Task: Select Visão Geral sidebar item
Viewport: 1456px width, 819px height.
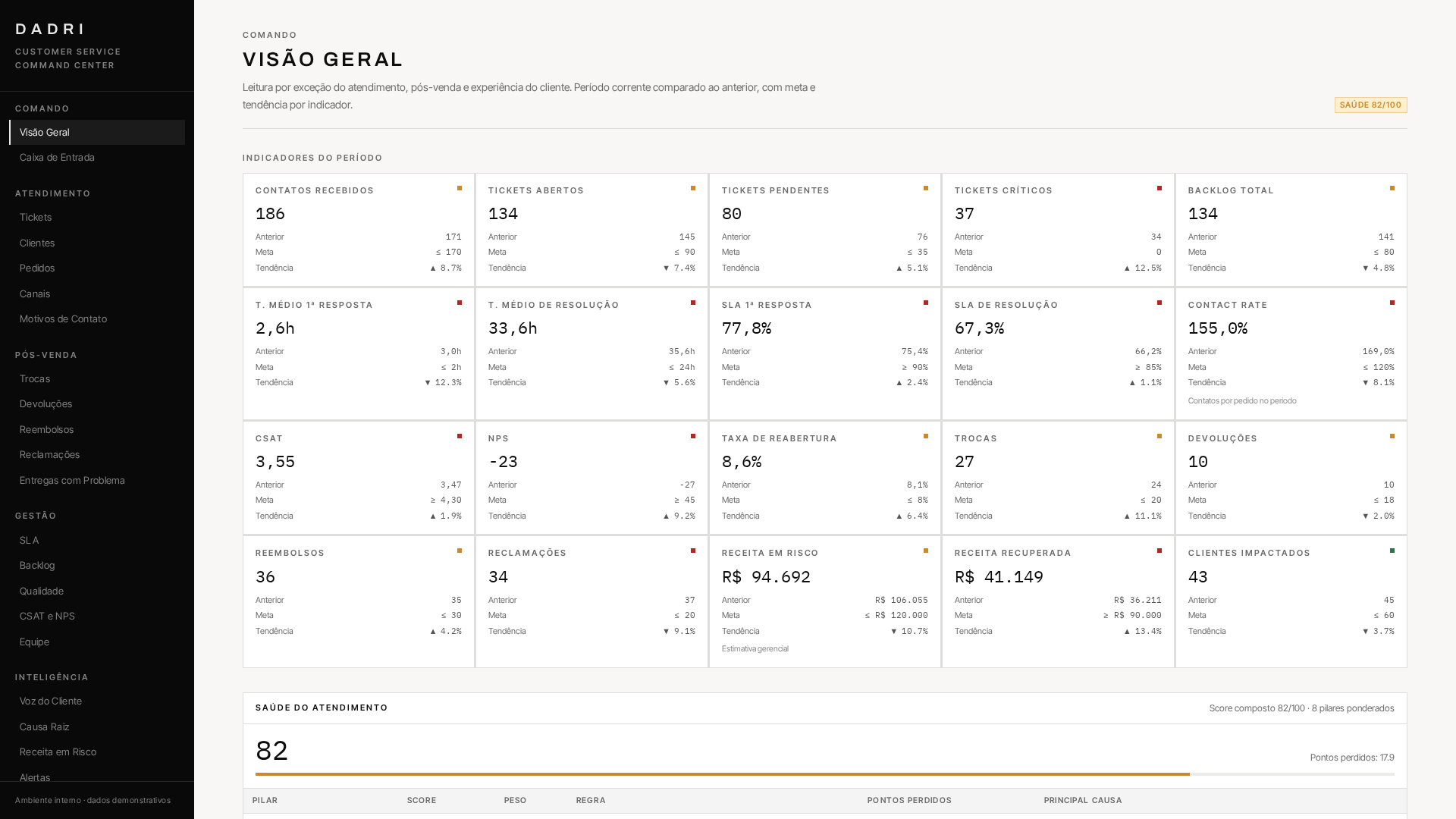Action: (97, 132)
